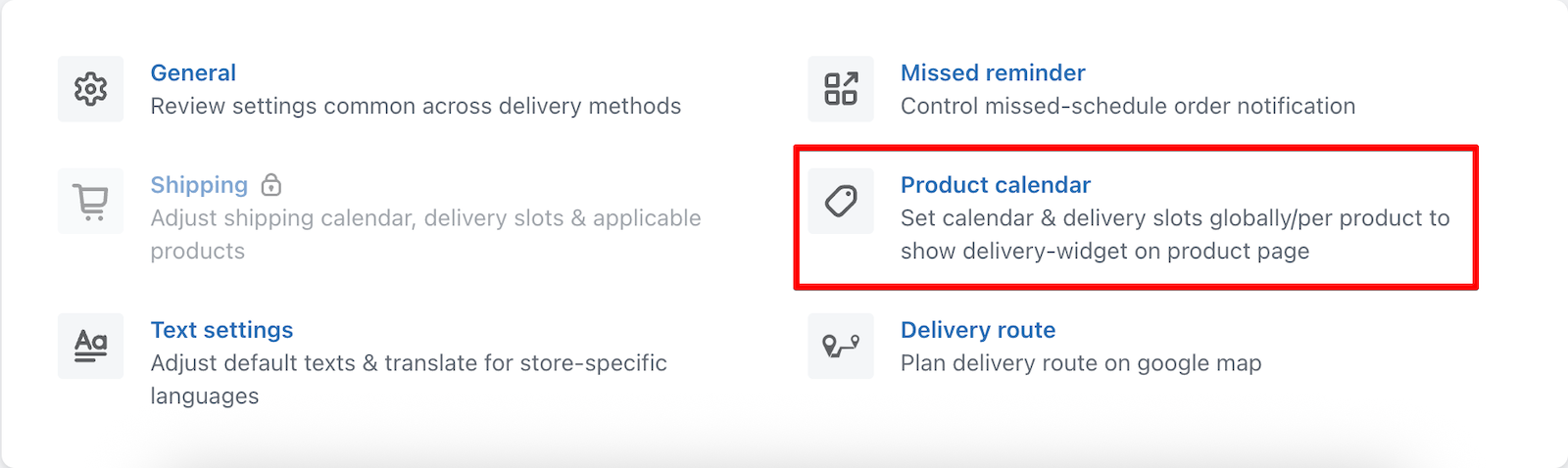The height and width of the screenshot is (468, 1568).
Task: Click the General gear icon
Action: point(90,89)
